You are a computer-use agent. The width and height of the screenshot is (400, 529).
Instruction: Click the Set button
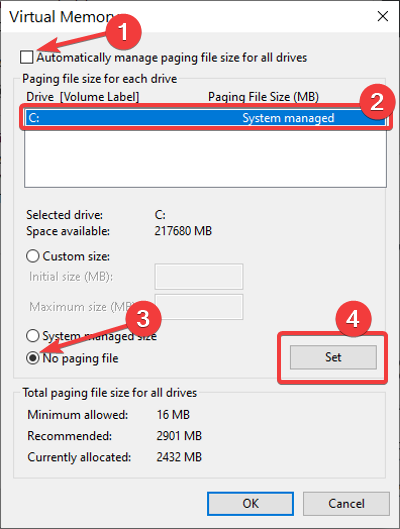pos(333,357)
